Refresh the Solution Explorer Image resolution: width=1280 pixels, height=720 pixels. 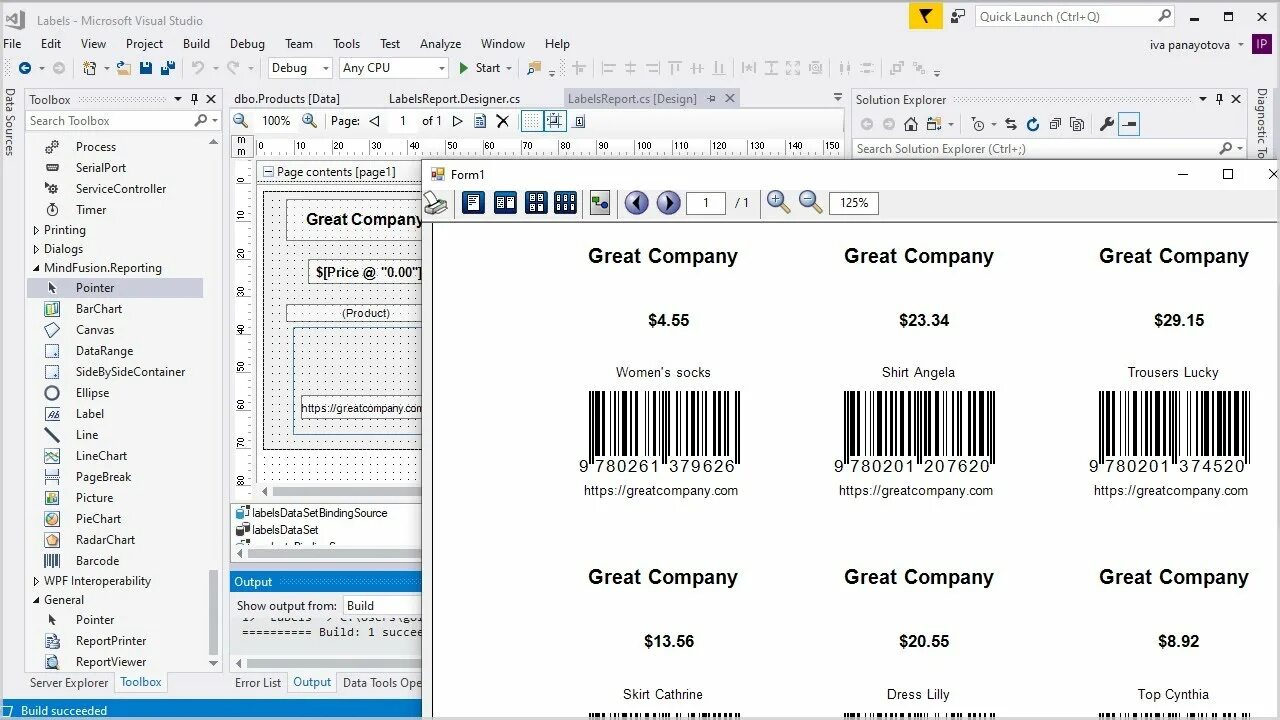click(1033, 124)
